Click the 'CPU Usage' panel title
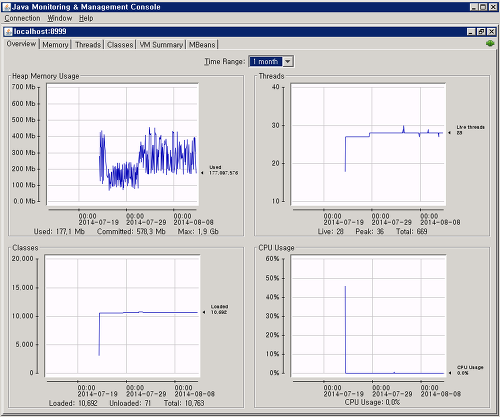The image size is (500, 417). click(276, 248)
